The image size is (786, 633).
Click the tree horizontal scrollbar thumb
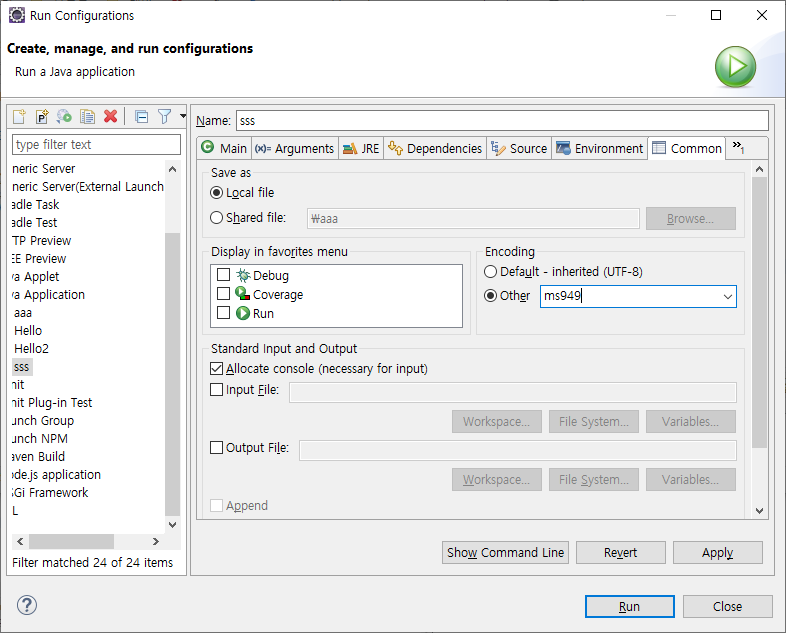(71, 541)
